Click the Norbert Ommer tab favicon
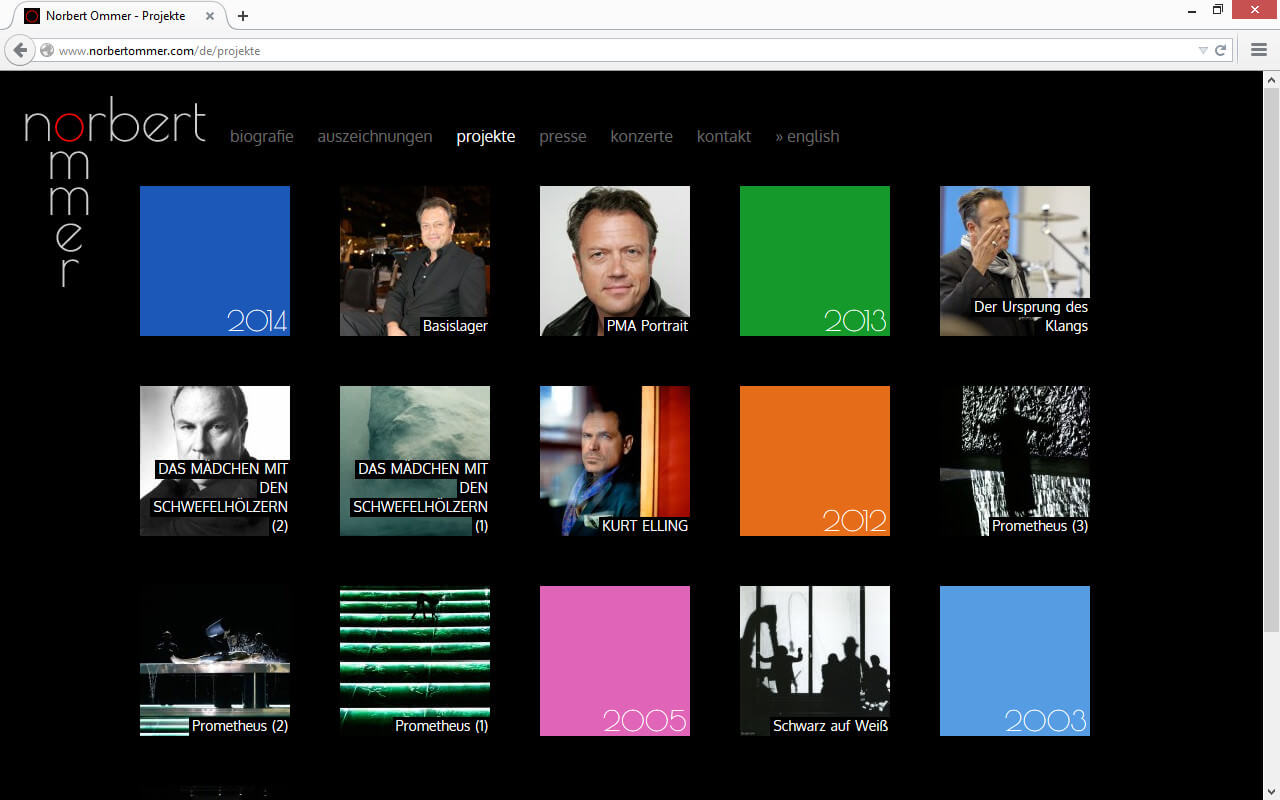The width and height of the screenshot is (1280, 800). coord(32,16)
